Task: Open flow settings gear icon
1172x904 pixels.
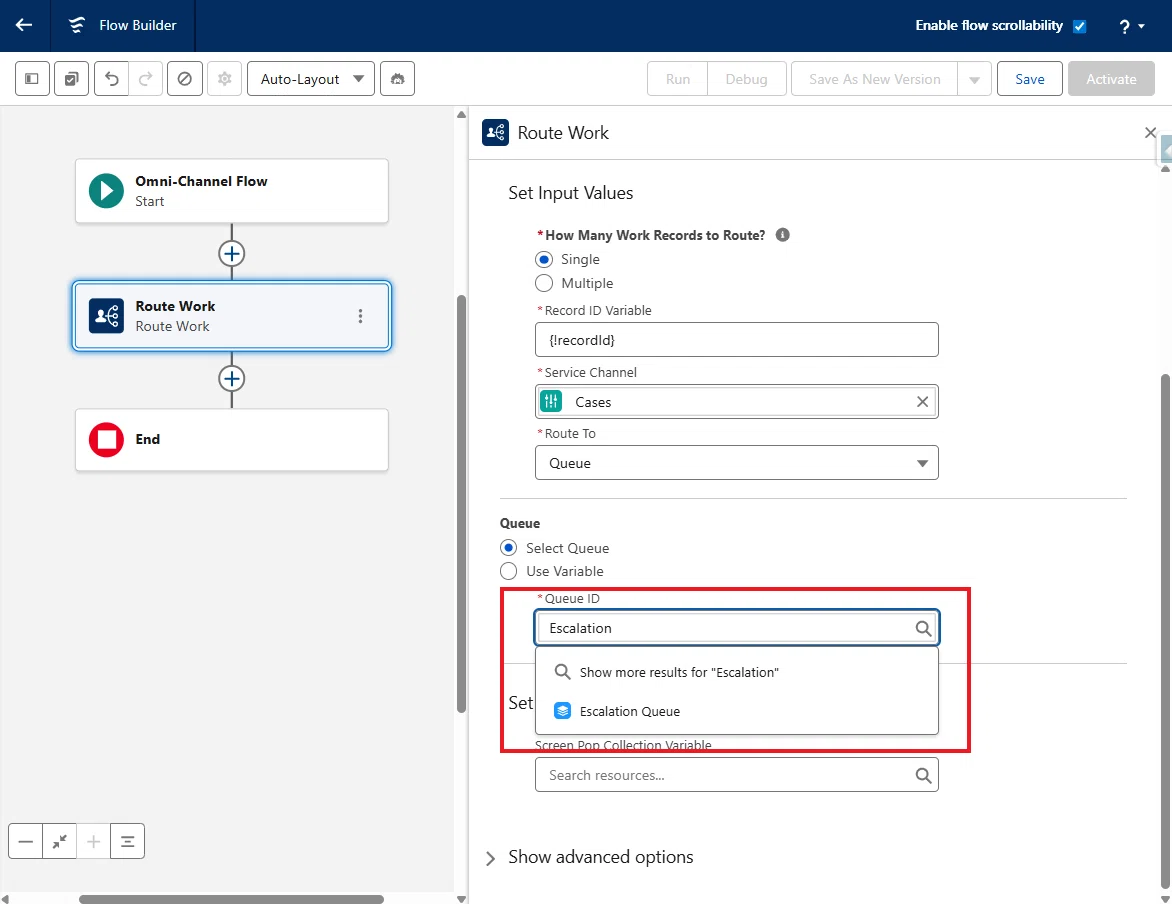Action: tap(224, 79)
